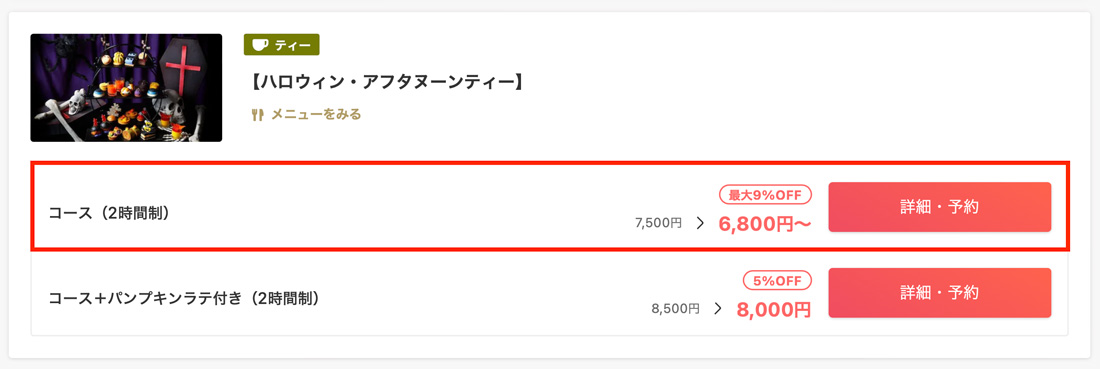The width and height of the screenshot is (1100, 369).
Task: Open the Halloween afternoon tea thumbnail photo
Action: click(126, 88)
